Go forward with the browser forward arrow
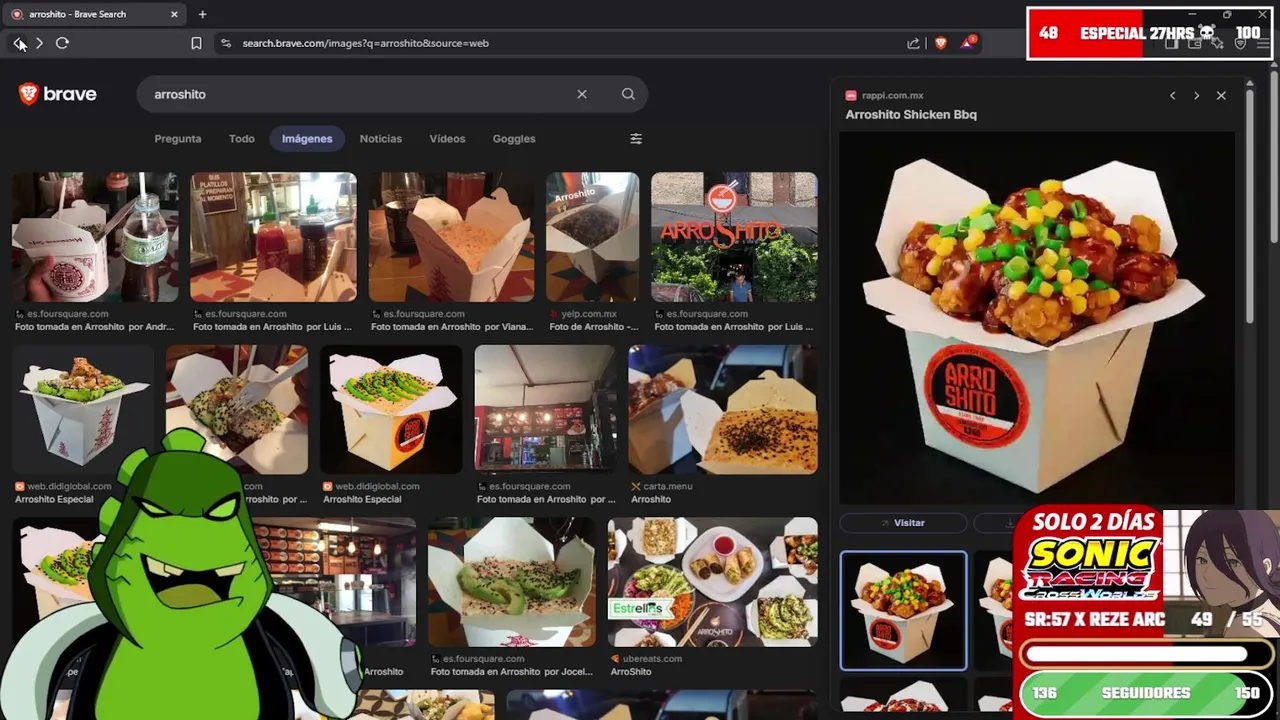The height and width of the screenshot is (720, 1280). (39, 43)
